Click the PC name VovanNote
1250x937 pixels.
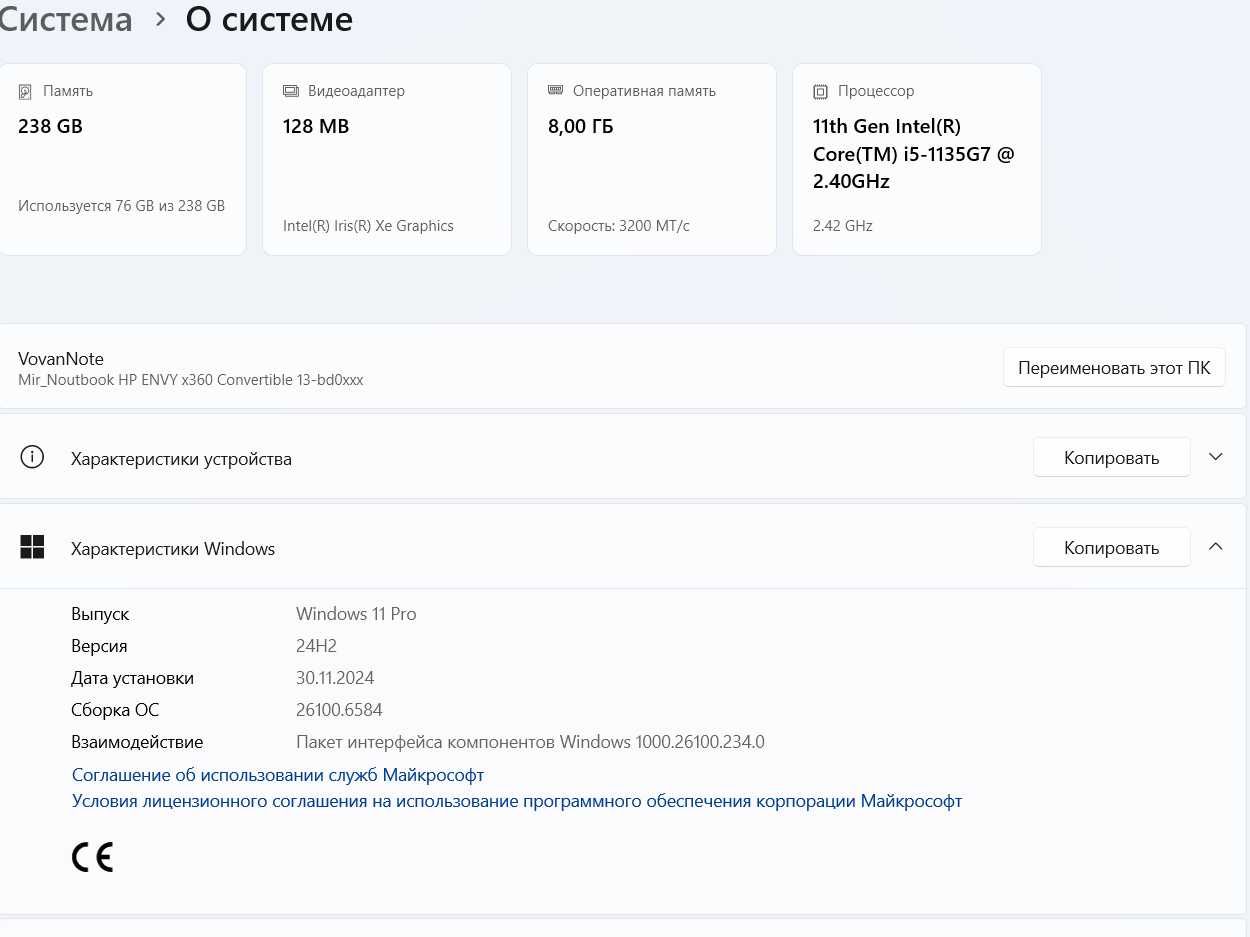pyautogui.click(x=61, y=359)
